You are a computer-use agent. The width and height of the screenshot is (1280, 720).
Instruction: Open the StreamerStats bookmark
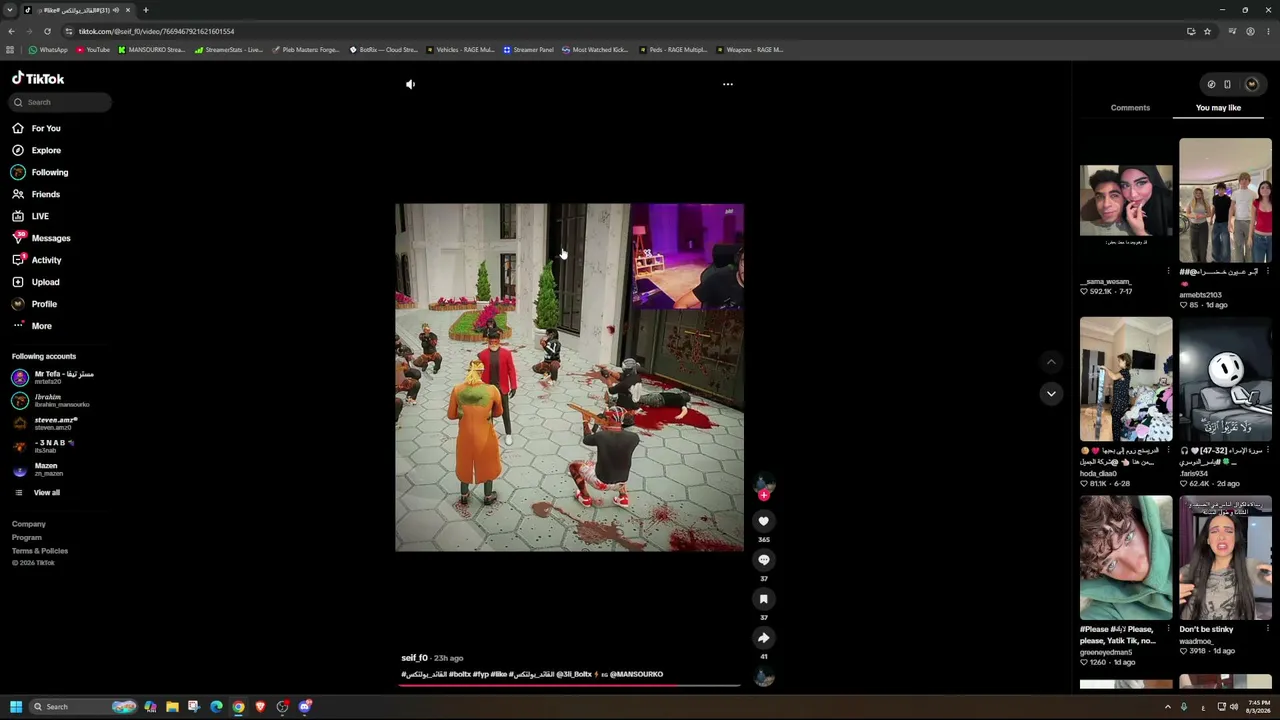229,49
